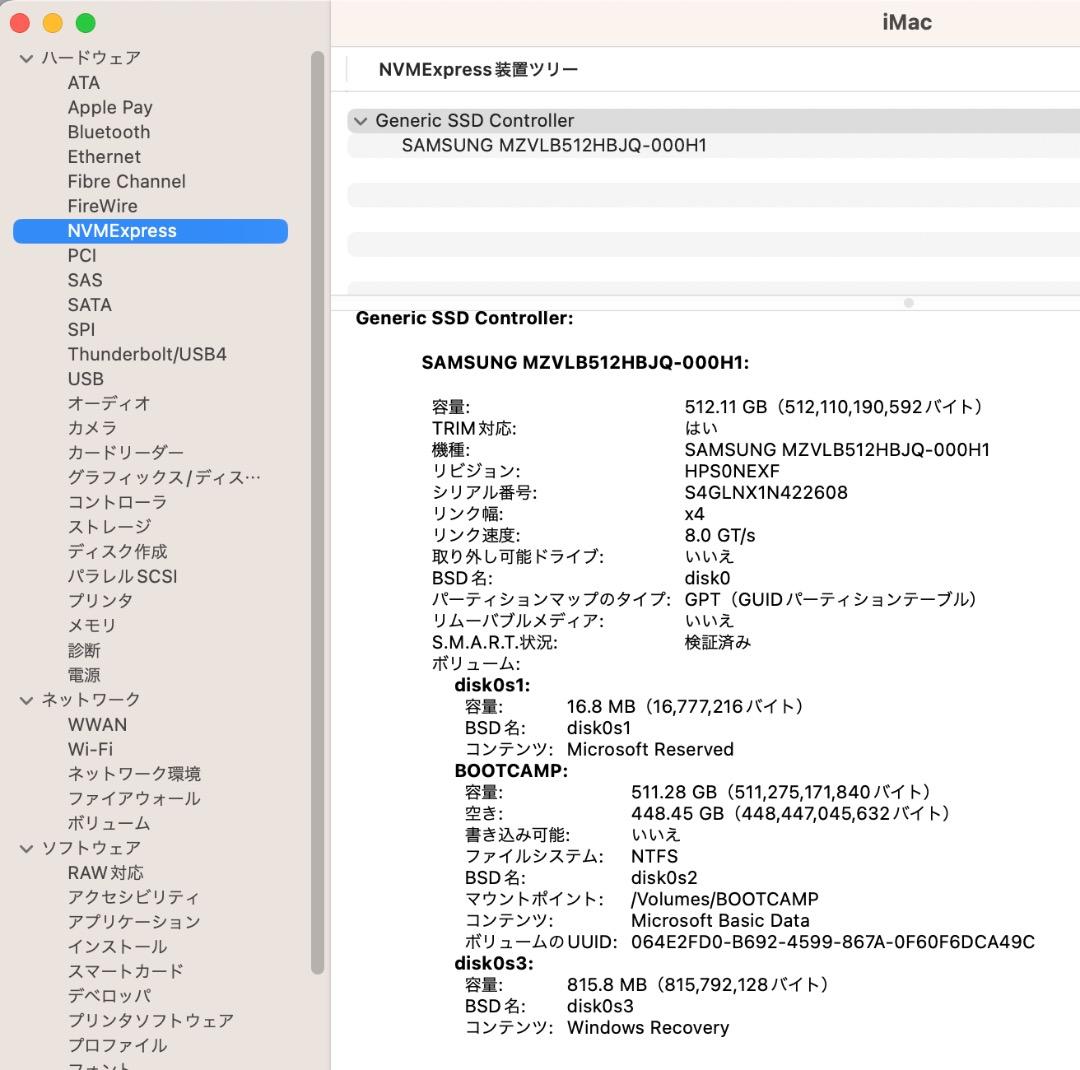Select FireWire entry

103,206
